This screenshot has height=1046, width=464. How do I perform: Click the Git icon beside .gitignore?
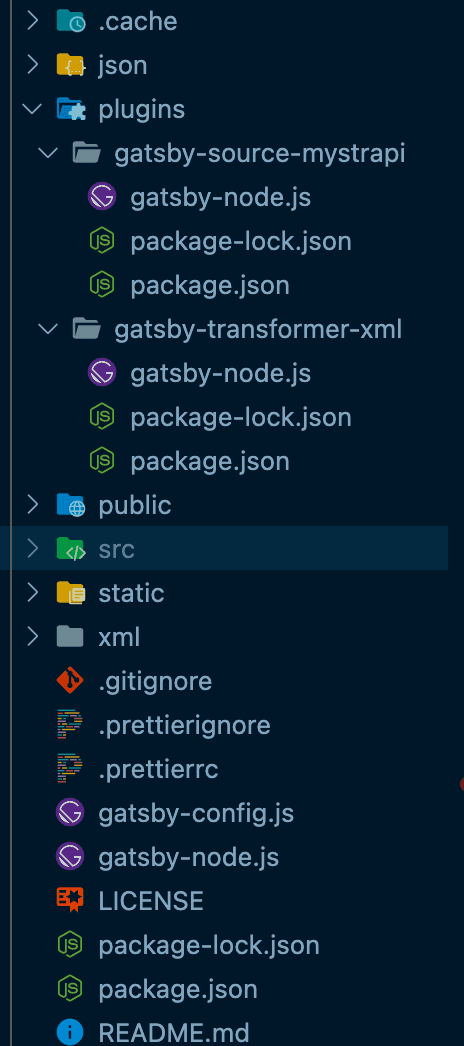[x=70, y=681]
